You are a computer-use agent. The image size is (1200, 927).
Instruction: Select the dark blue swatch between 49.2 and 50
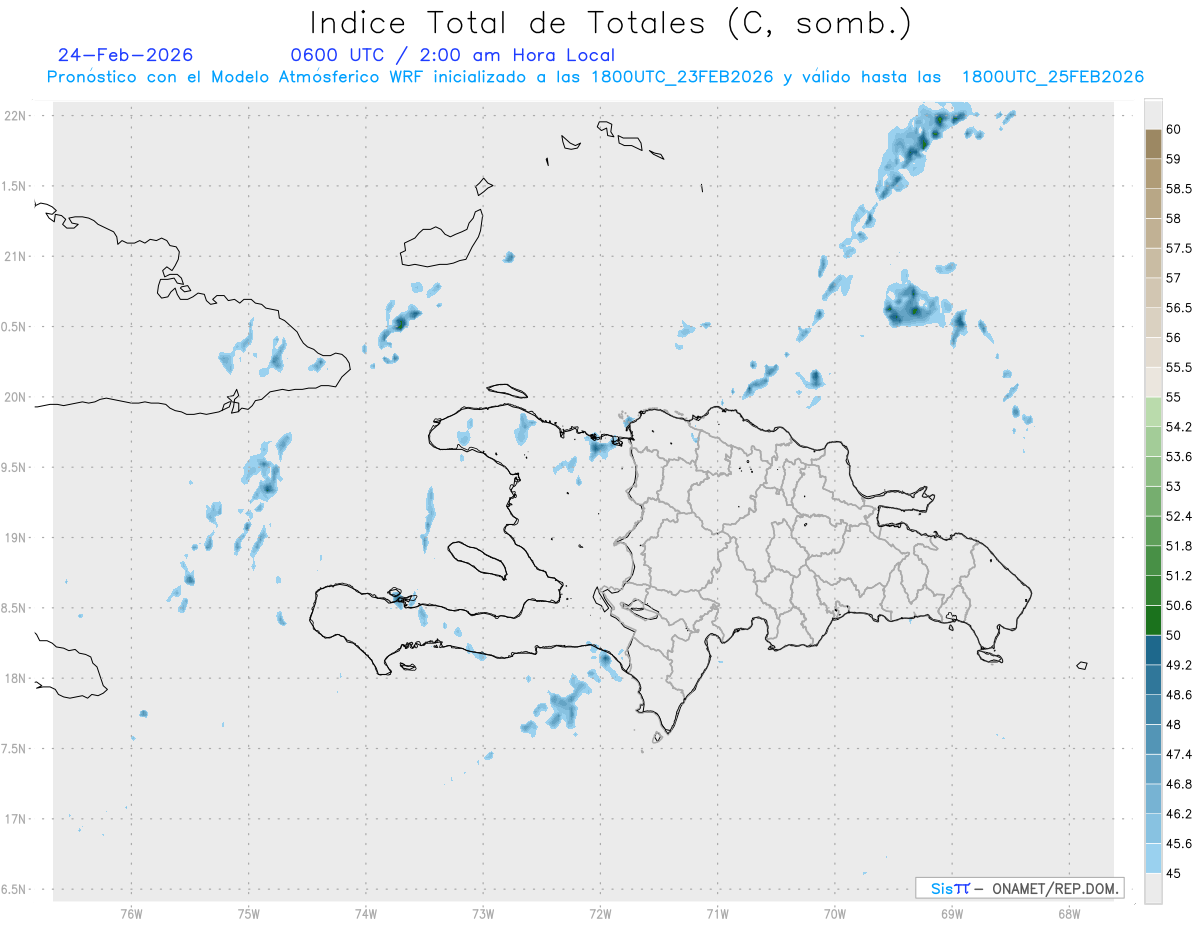coord(1153,650)
